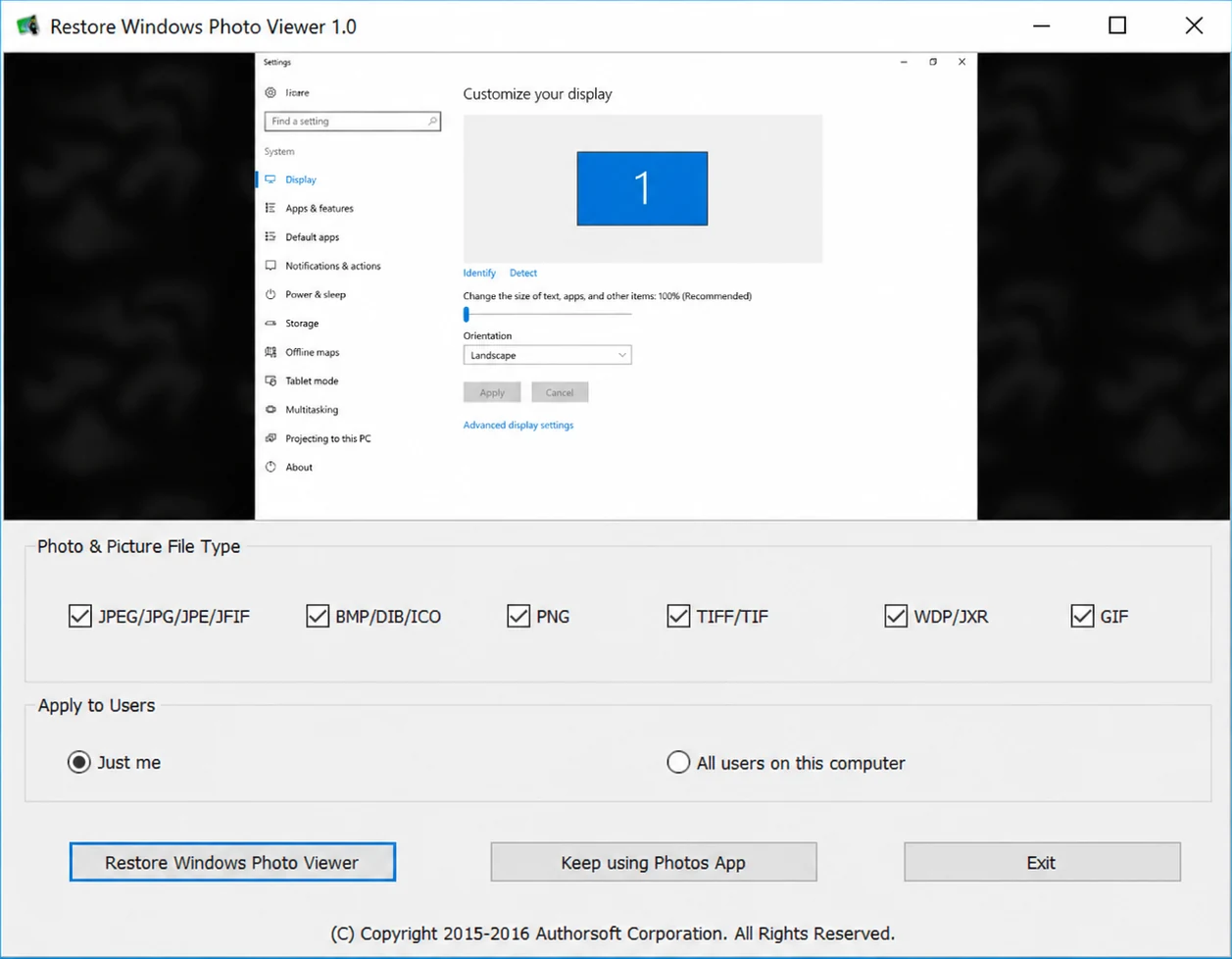
Task: Click the Offline maps icon in preview
Action: click(x=271, y=352)
